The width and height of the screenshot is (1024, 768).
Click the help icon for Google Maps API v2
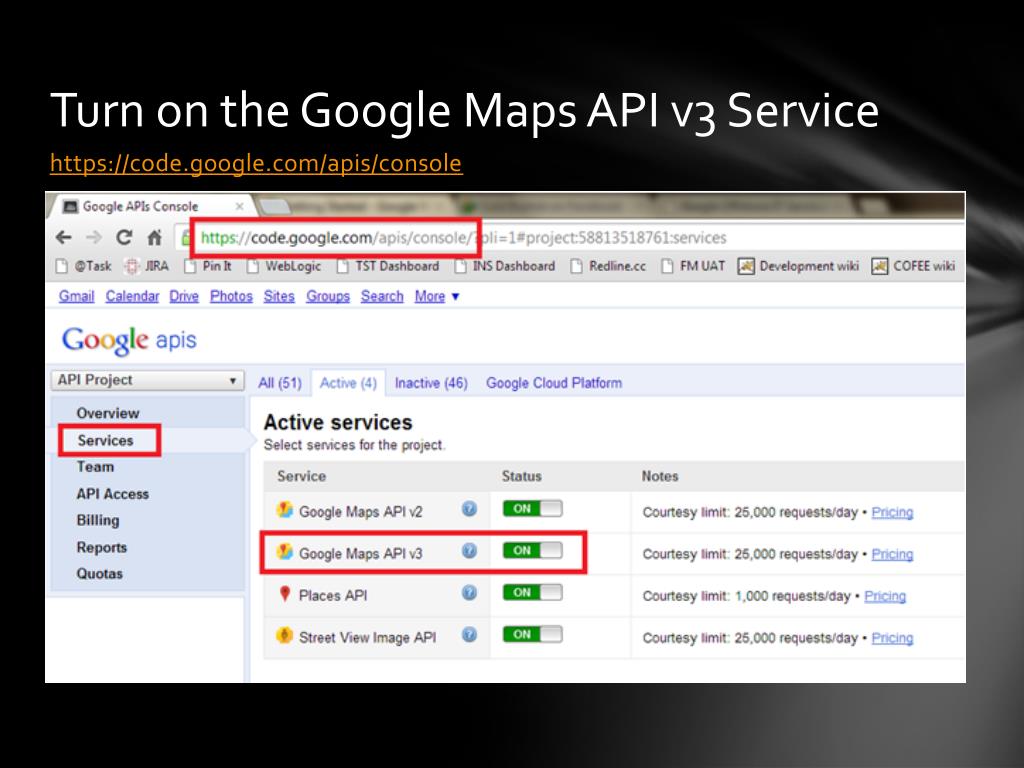point(469,509)
